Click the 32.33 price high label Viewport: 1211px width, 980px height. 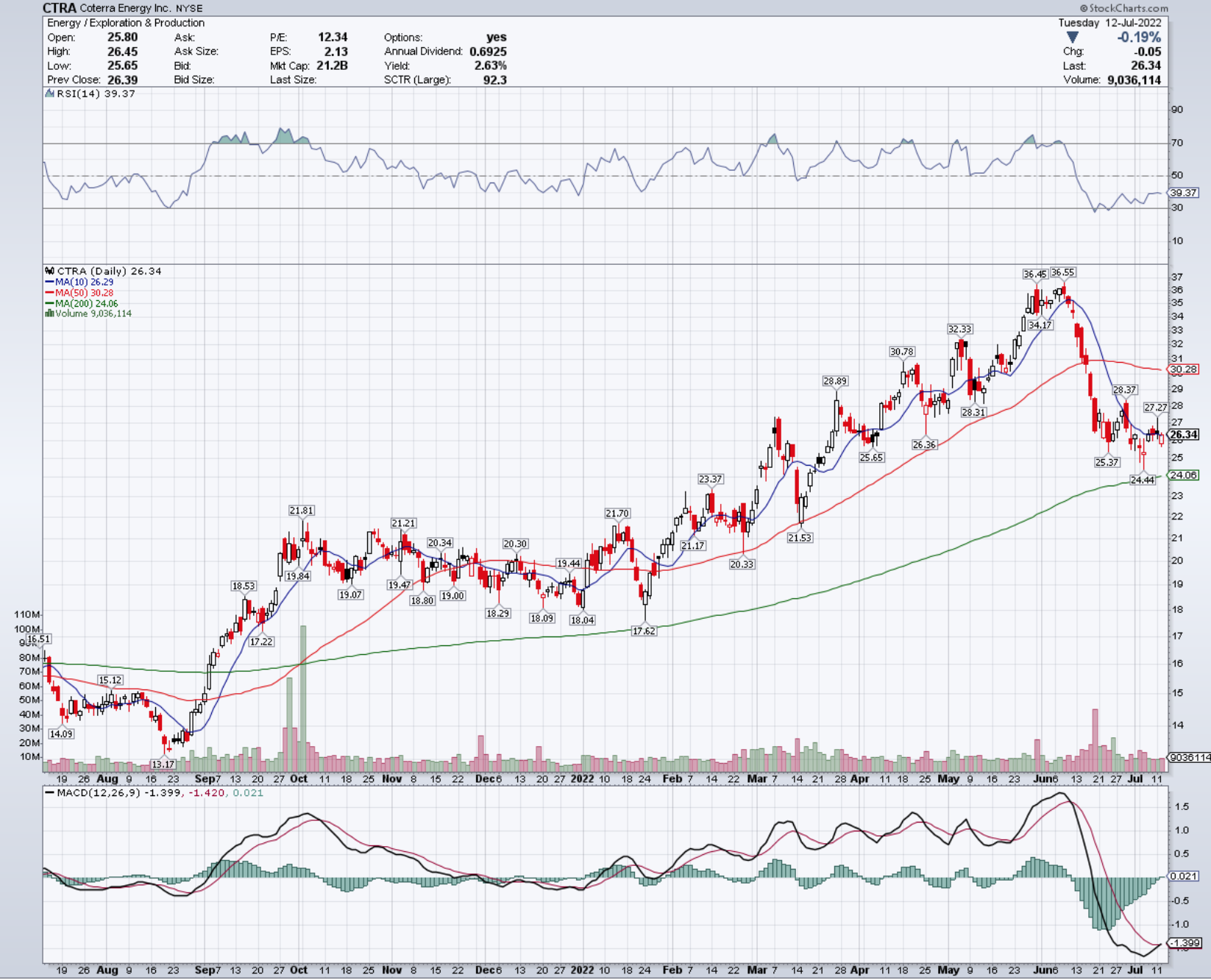pos(959,329)
